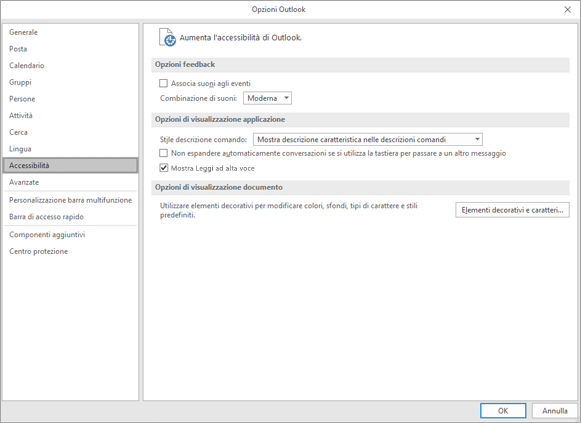The width and height of the screenshot is (581, 423).
Task: Uncheck Mostra Leggi ad alta voce
Action: [x=163, y=168]
